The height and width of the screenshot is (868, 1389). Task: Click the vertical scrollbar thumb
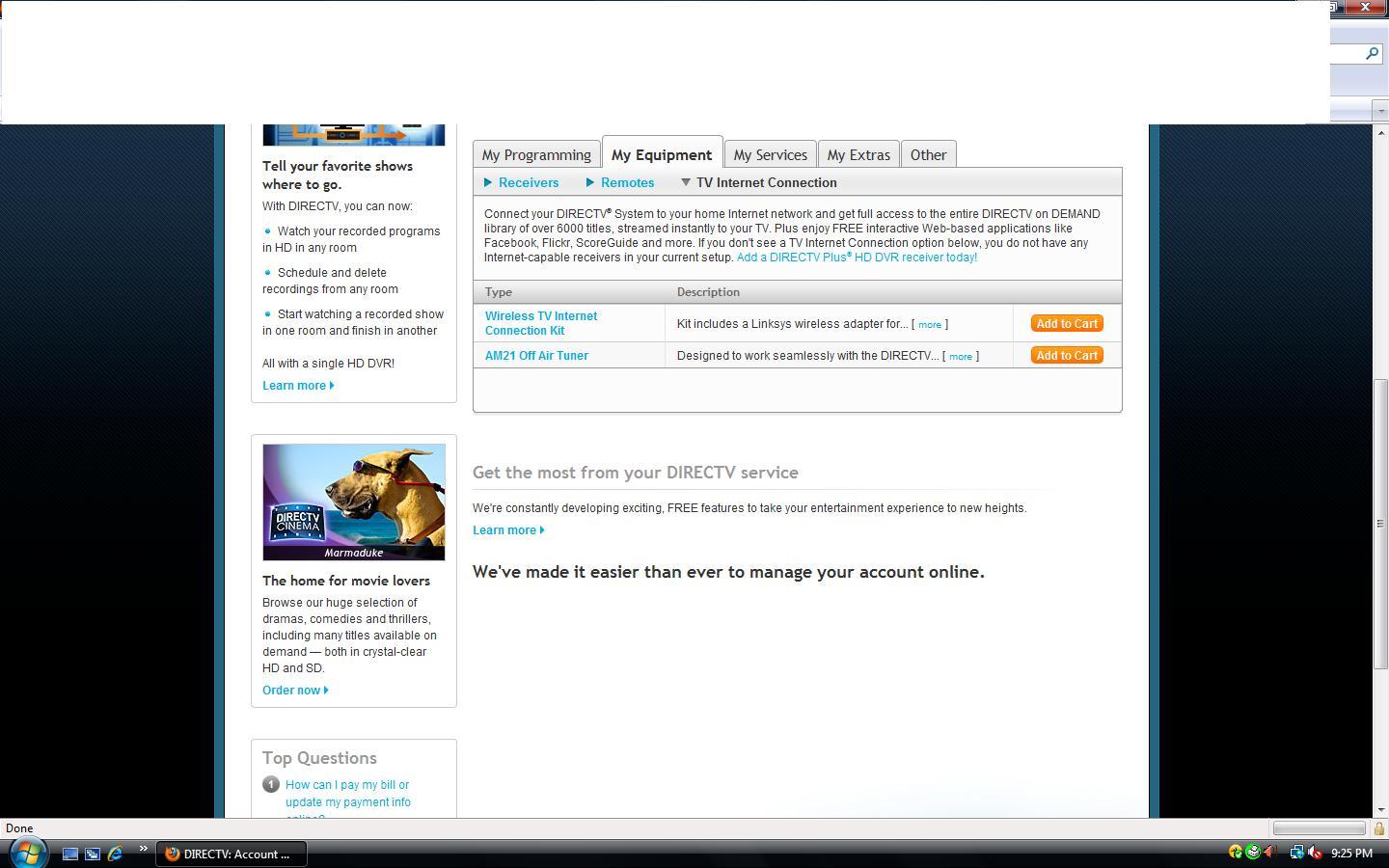[x=1380, y=524]
